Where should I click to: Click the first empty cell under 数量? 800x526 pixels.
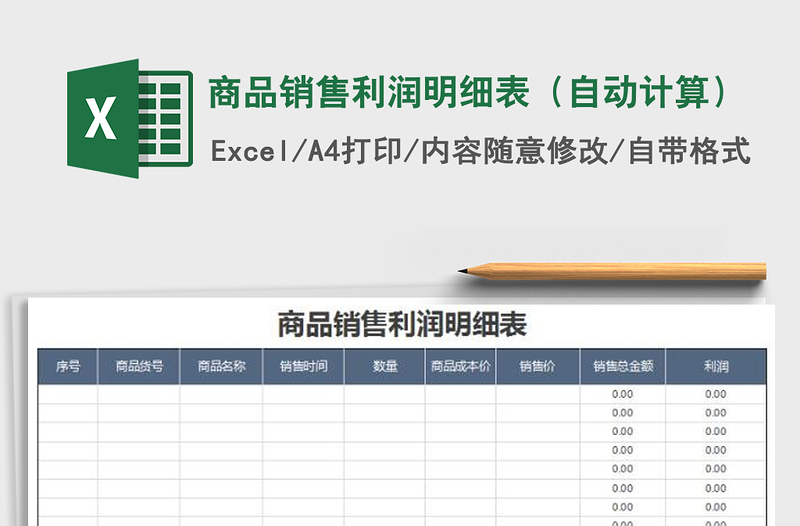385,394
